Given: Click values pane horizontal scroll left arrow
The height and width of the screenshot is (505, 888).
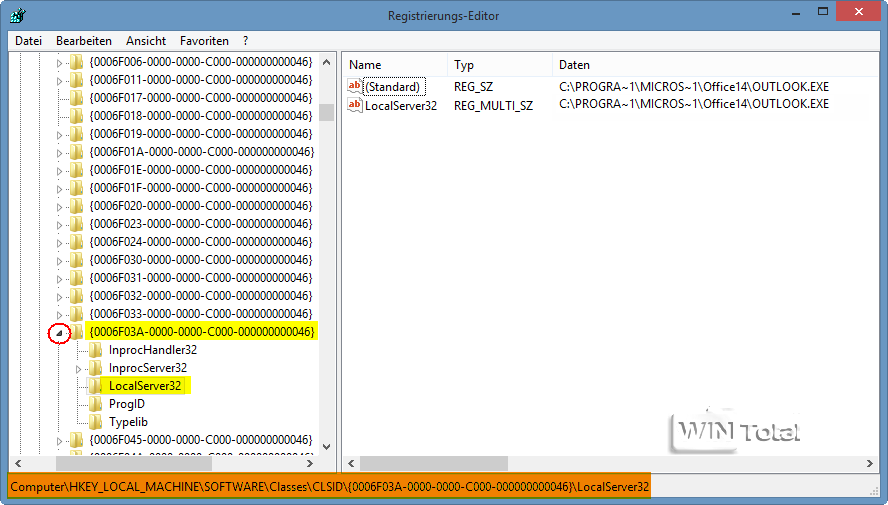Looking at the screenshot, I should [351, 463].
